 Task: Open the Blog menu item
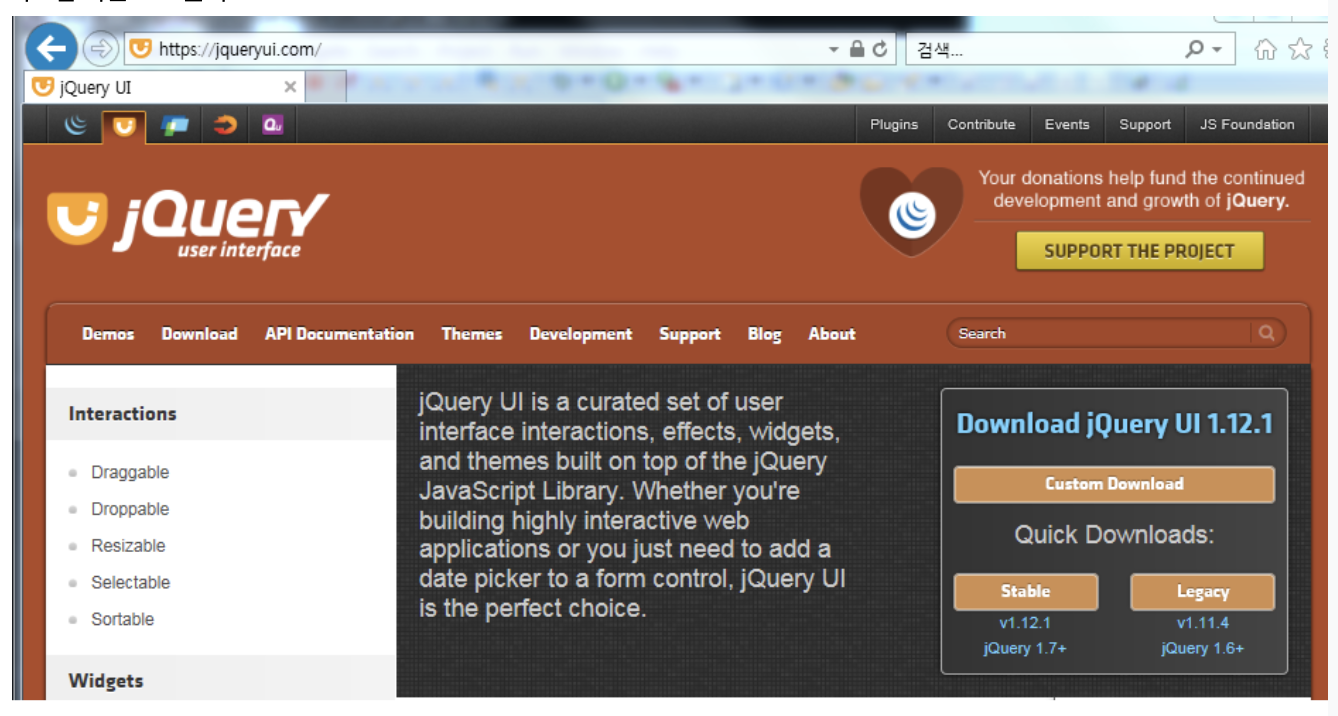764,334
